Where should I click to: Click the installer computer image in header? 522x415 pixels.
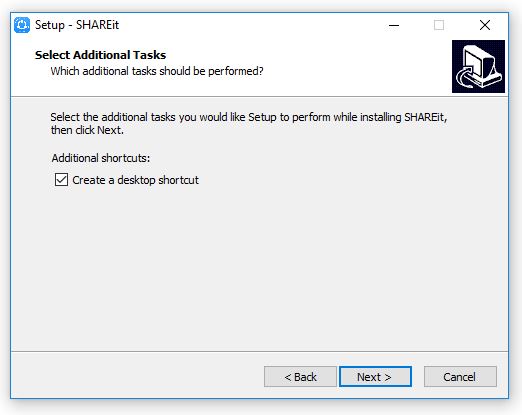coord(478,66)
